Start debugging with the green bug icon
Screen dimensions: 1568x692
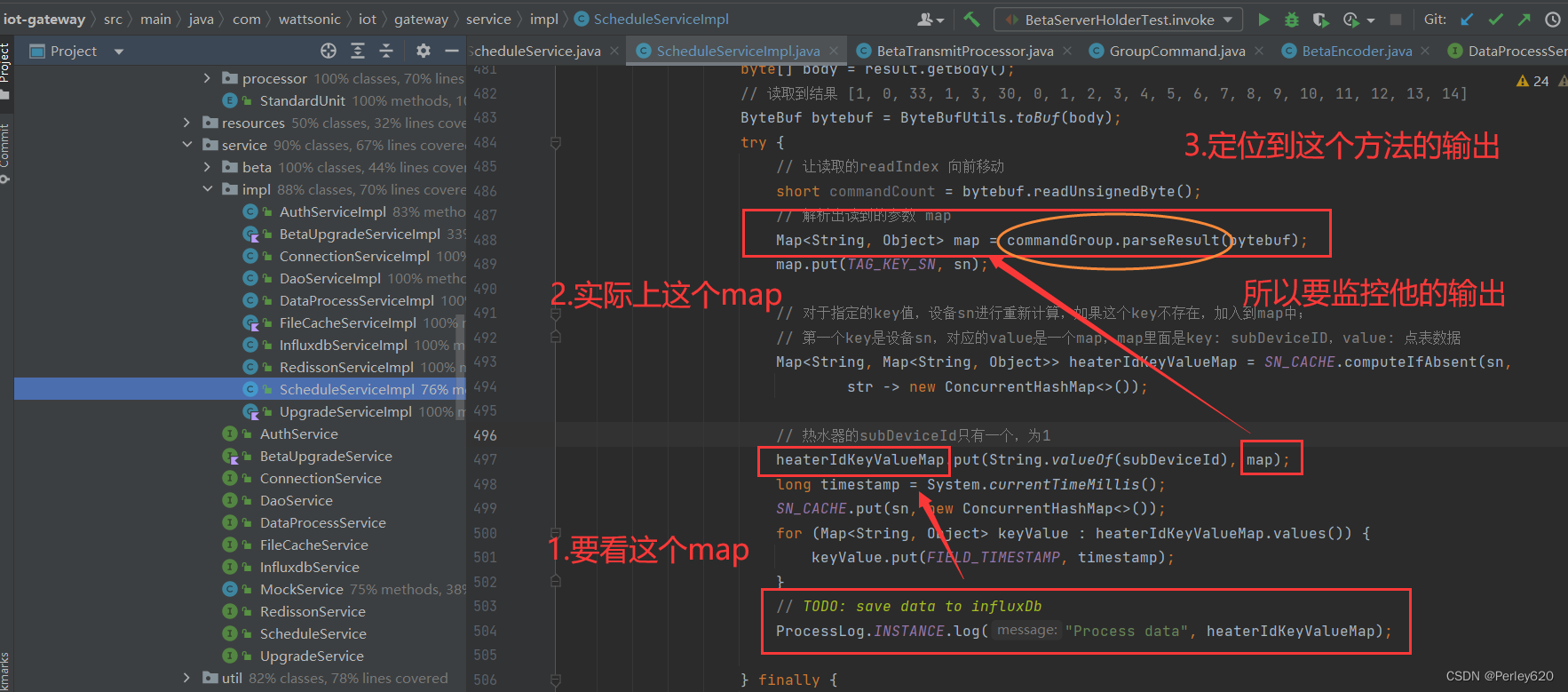click(1292, 19)
